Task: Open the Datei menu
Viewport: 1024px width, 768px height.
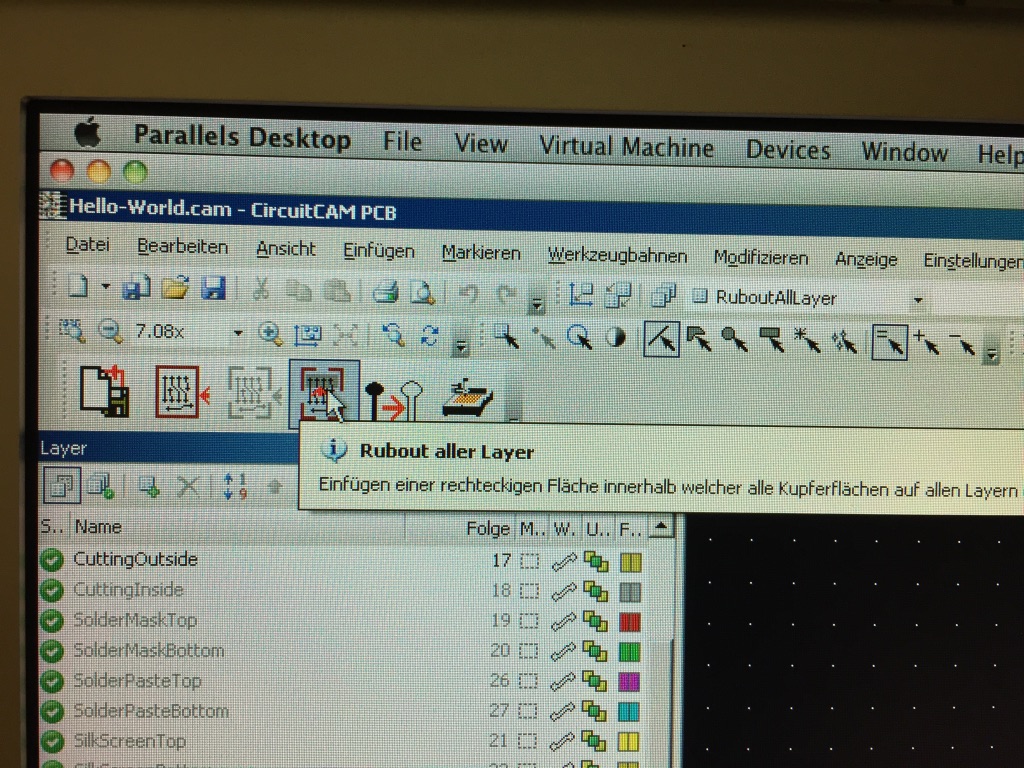Action: click(x=88, y=245)
